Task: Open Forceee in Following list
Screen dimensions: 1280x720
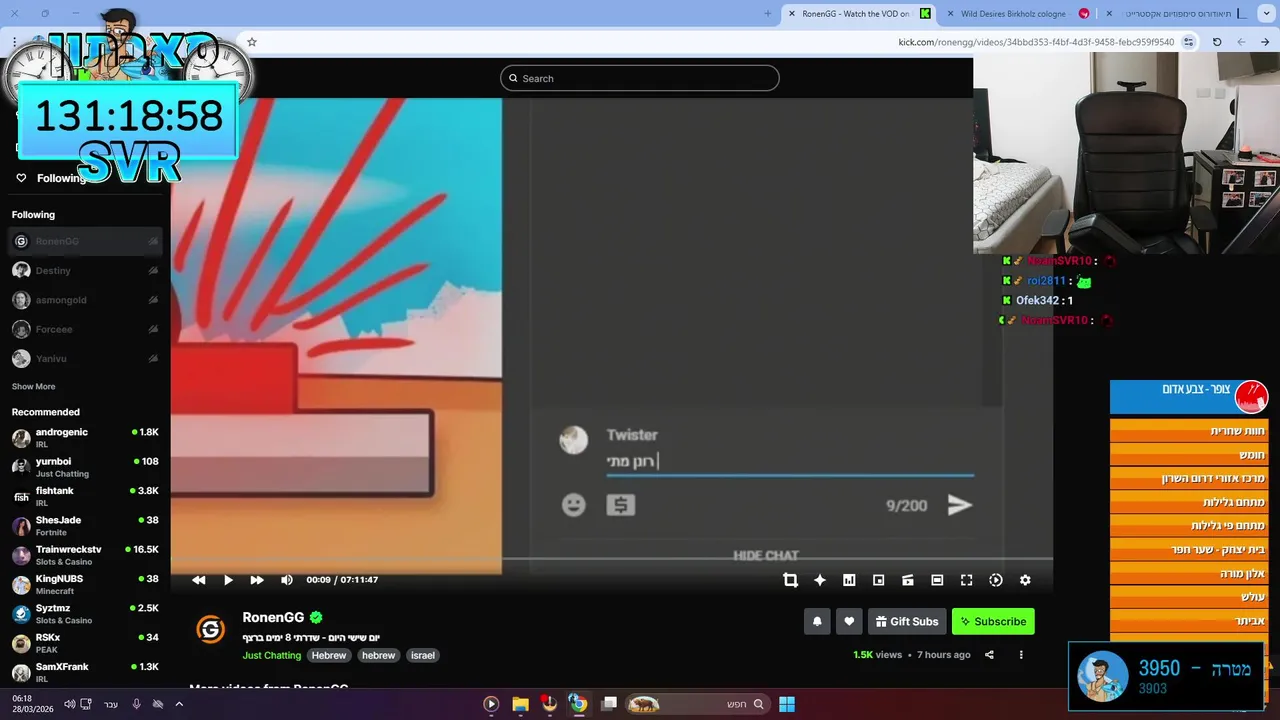Action: click(85, 329)
